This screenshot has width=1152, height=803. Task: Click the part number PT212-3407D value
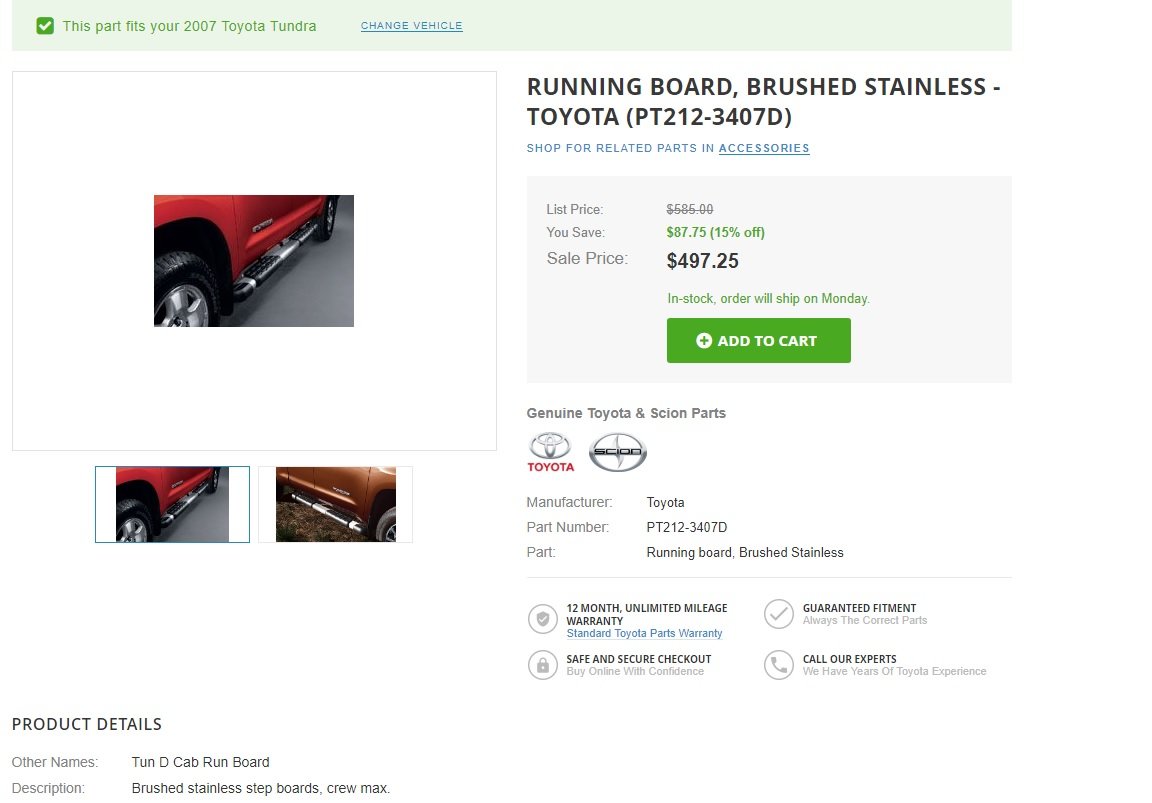(x=687, y=527)
